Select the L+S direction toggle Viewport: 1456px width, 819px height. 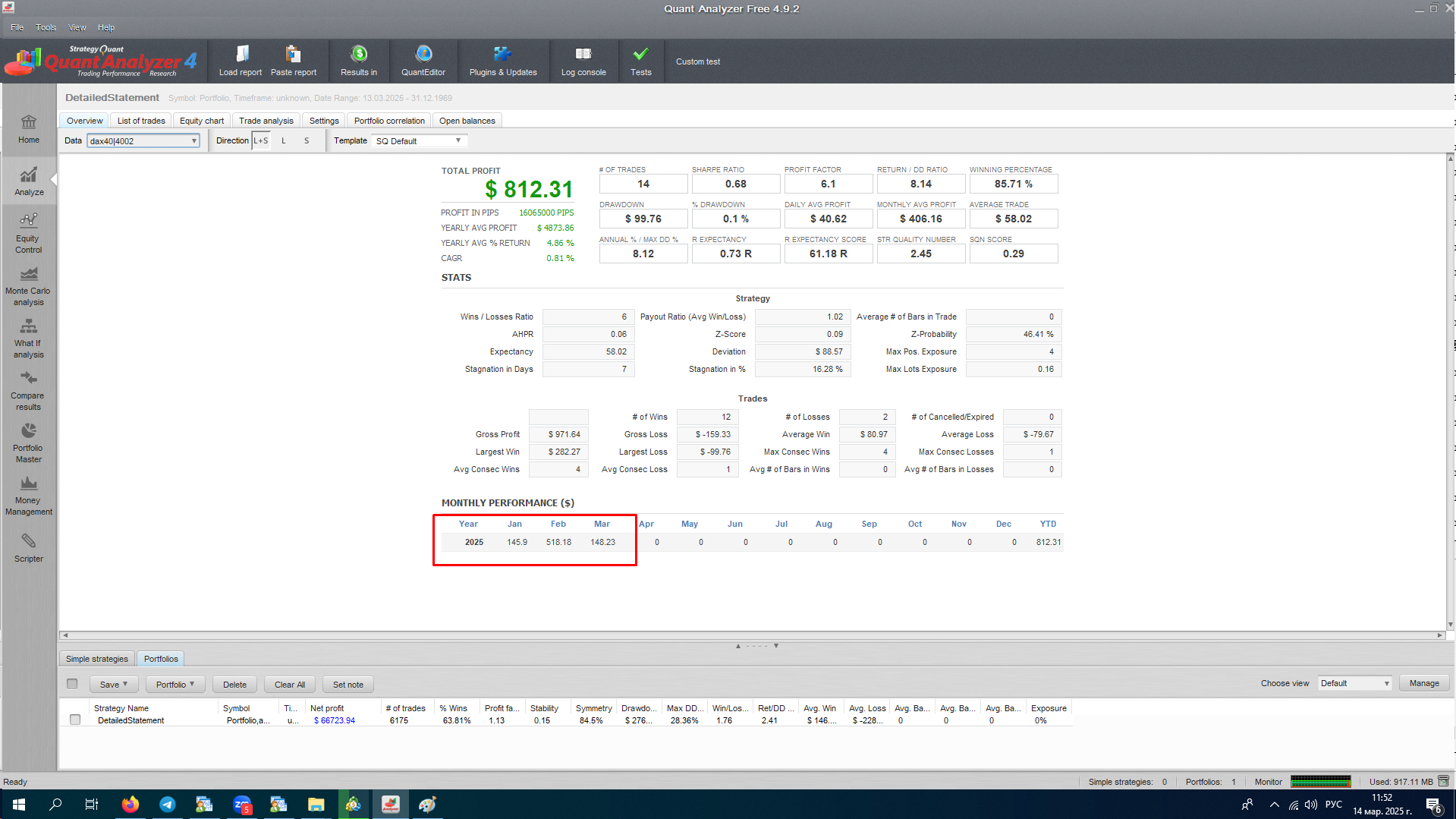[260, 141]
